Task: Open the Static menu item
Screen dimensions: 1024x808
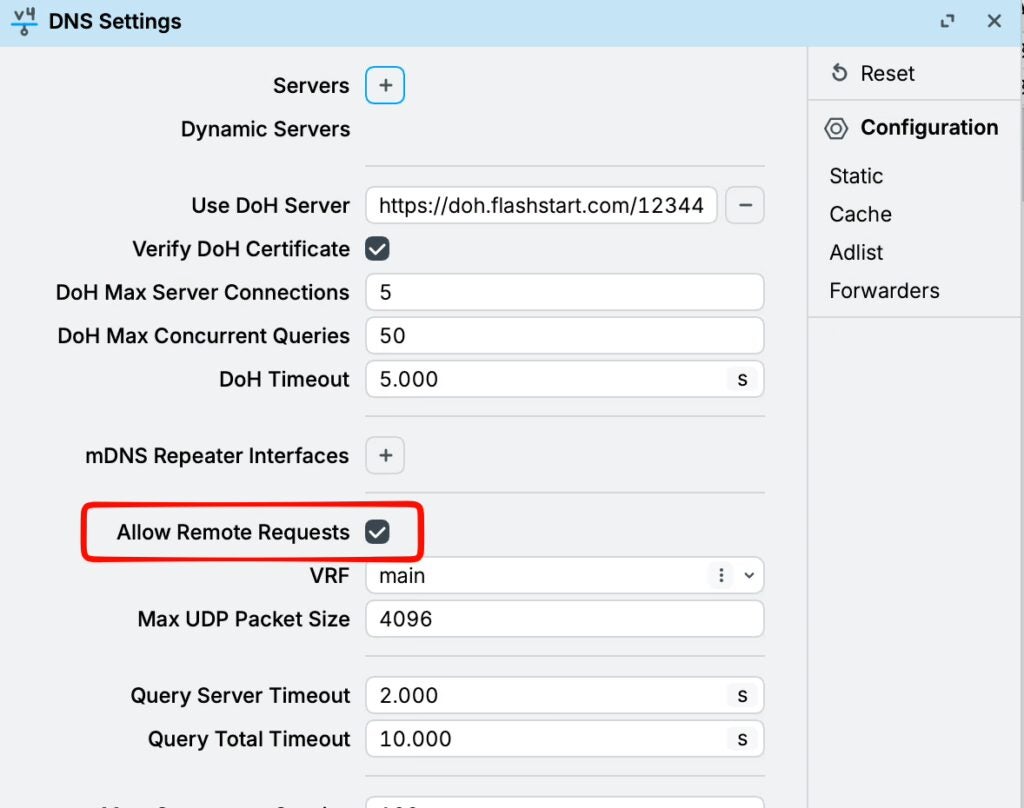Action: pyautogui.click(x=856, y=176)
